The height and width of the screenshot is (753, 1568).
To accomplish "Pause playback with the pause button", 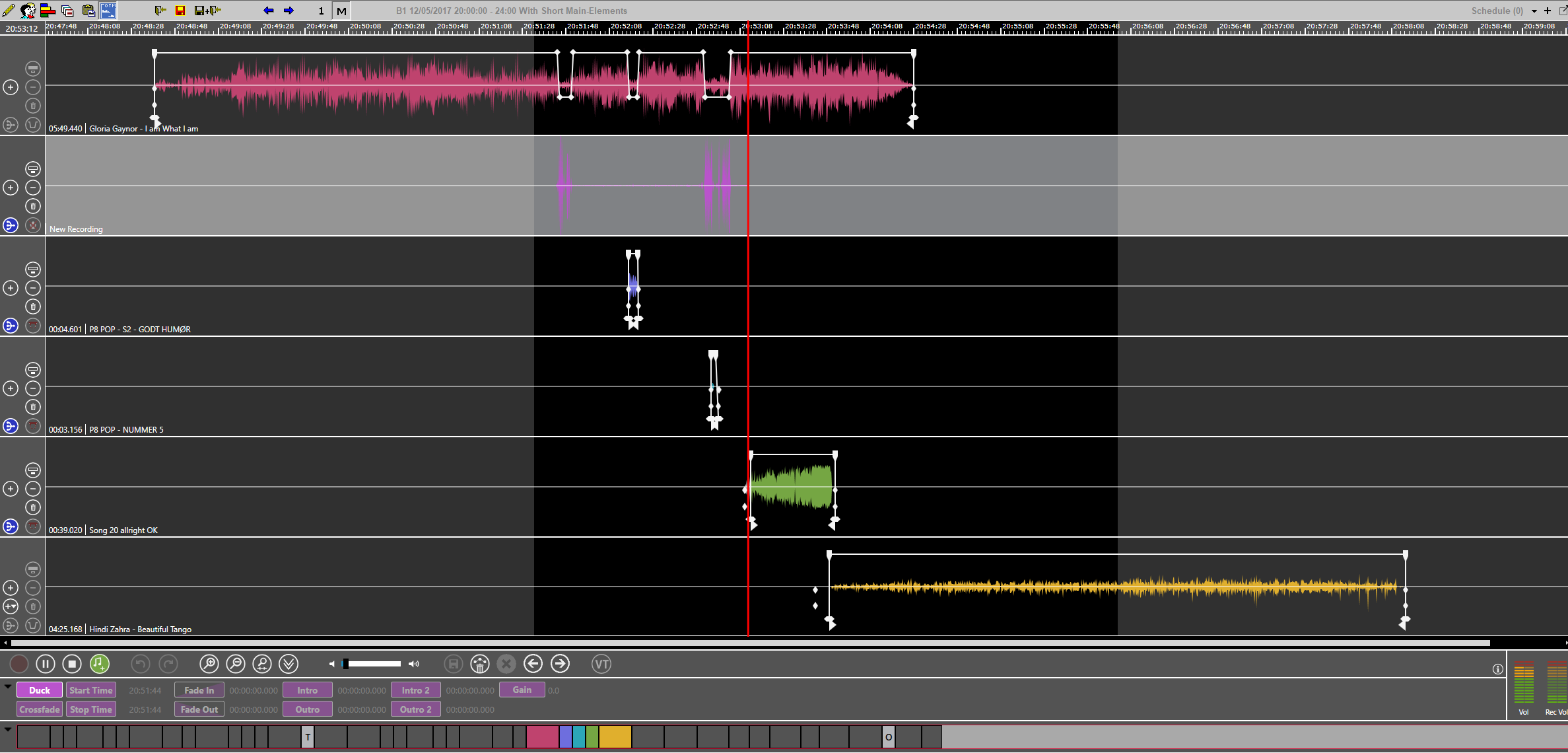I will tap(45, 664).
